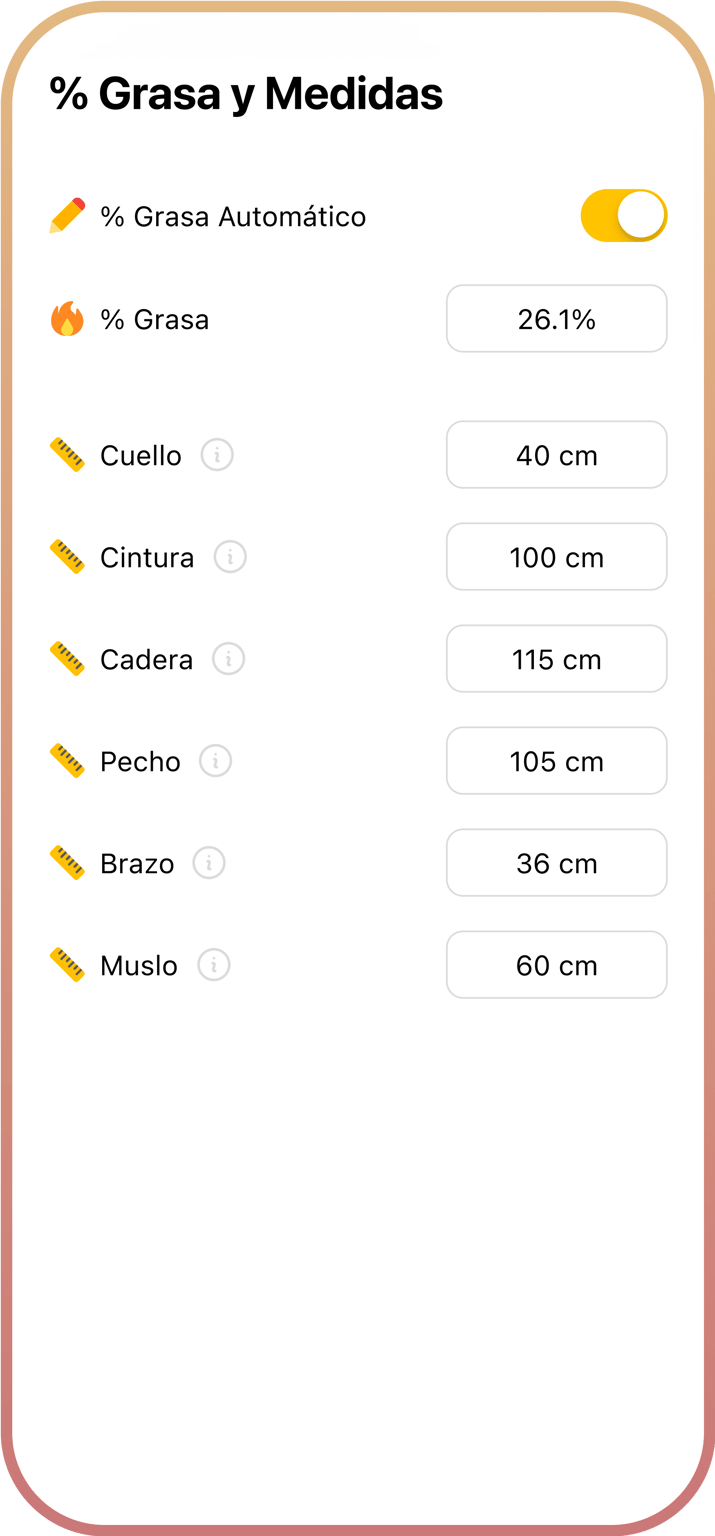Viewport: 715px width, 1536px height.
Task: Select the ruler icon beside Brazo
Action: tap(67, 863)
